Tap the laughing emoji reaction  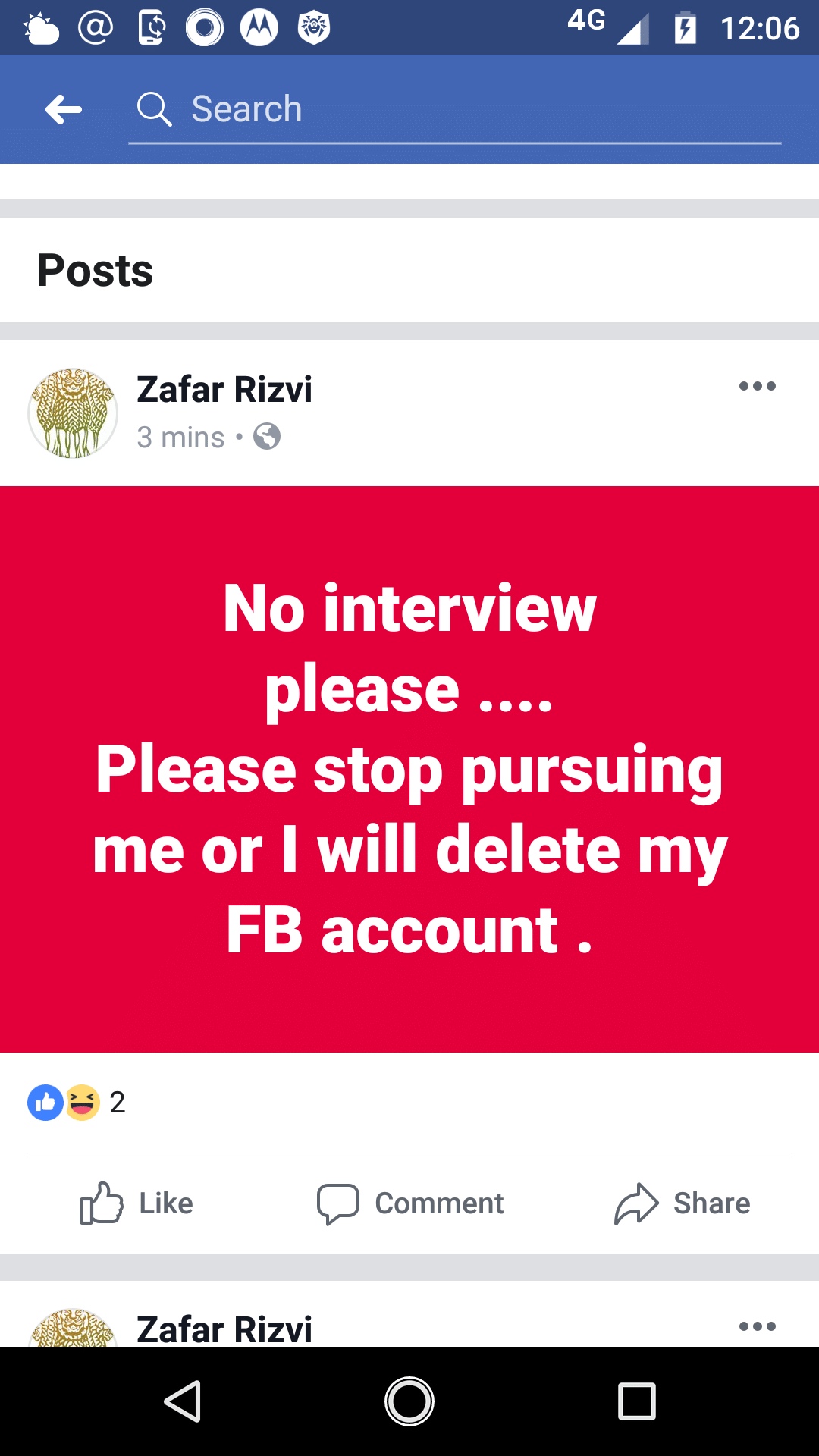point(82,1102)
